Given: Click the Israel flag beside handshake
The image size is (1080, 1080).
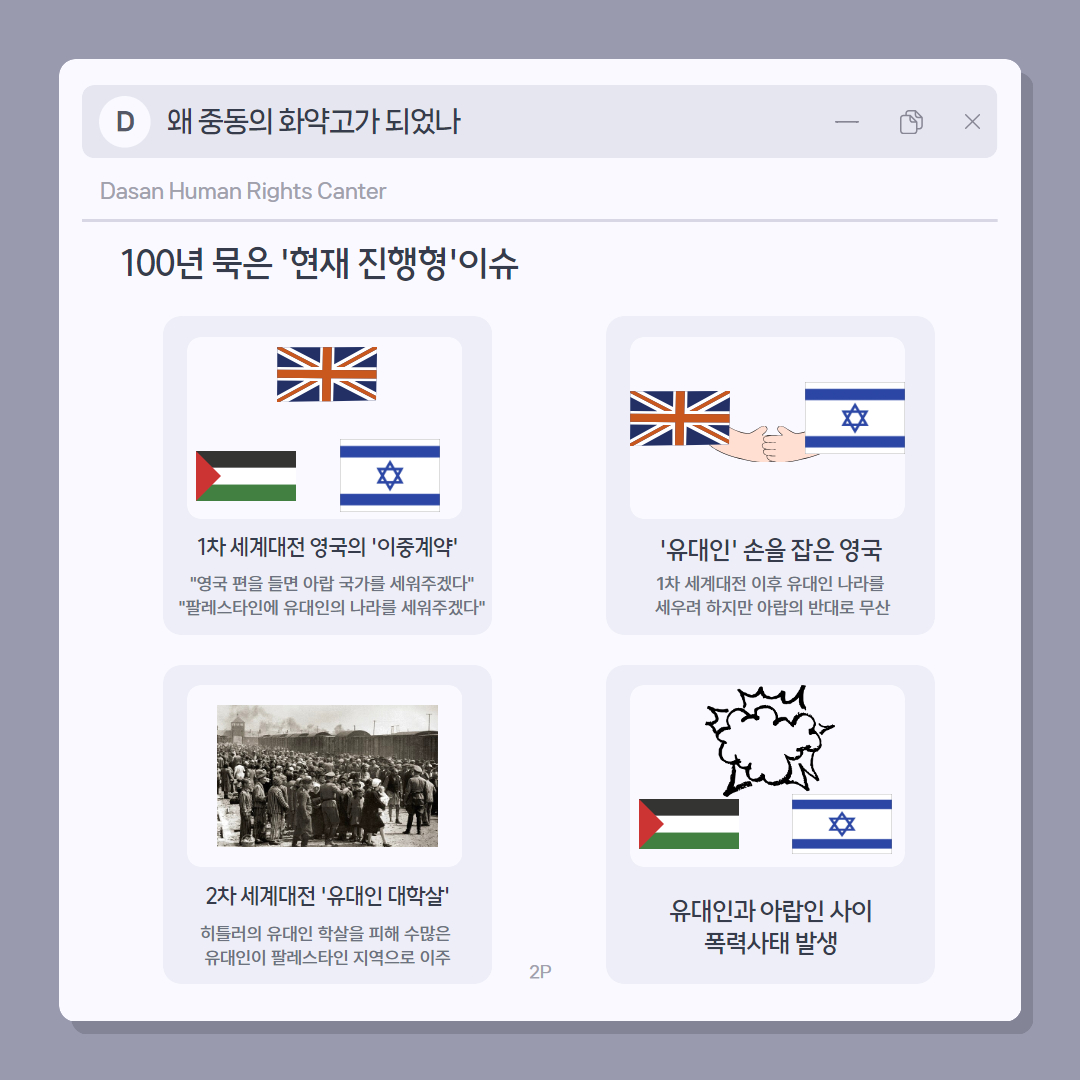Looking at the screenshot, I should (x=855, y=418).
